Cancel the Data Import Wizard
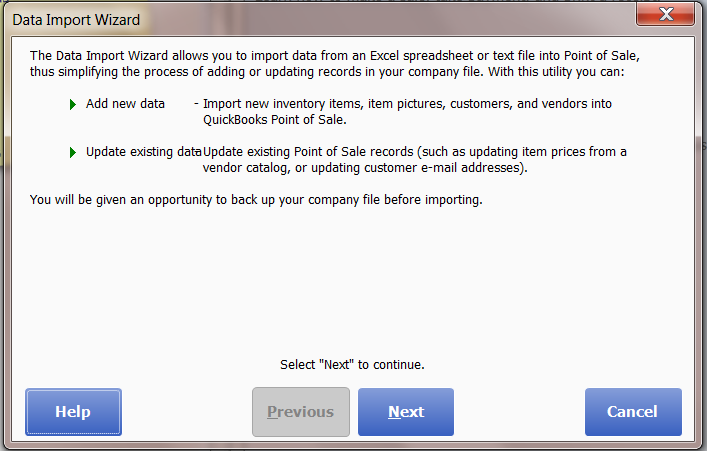This screenshot has height=451, width=707. (633, 412)
